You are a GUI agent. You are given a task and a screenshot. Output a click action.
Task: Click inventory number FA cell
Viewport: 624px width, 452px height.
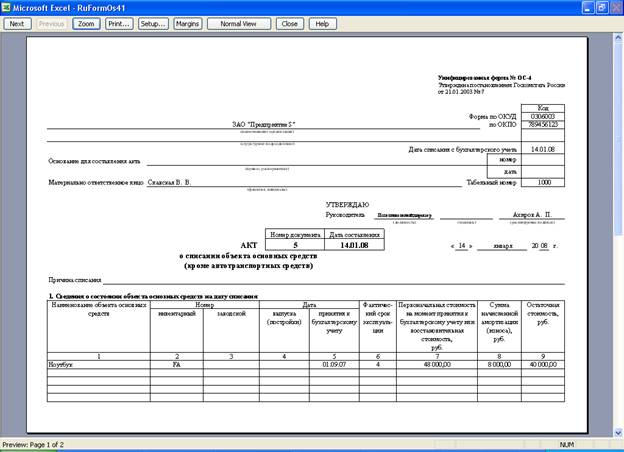coord(177,364)
